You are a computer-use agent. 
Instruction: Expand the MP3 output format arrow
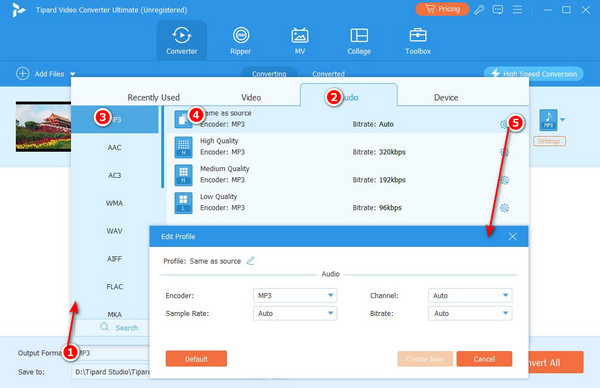click(x=562, y=120)
